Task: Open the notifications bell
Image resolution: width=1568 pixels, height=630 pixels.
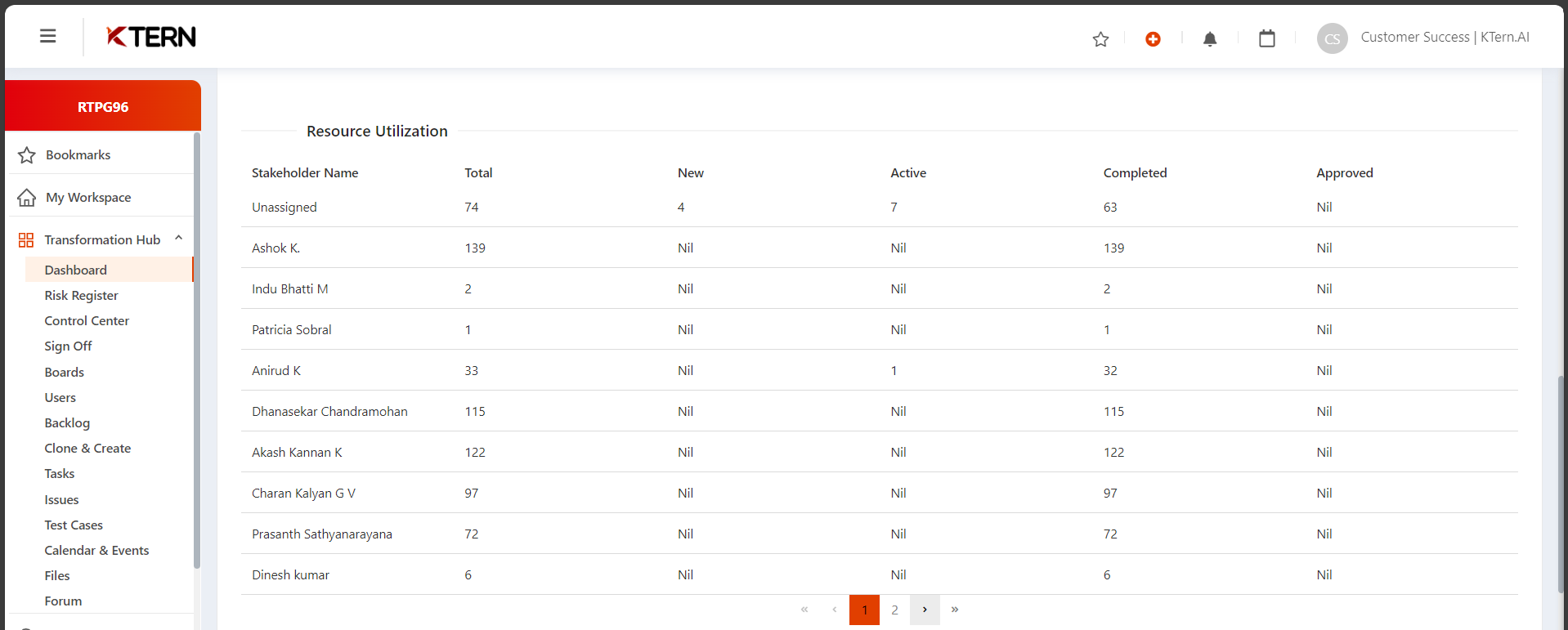Action: click(x=1210, y=38)
